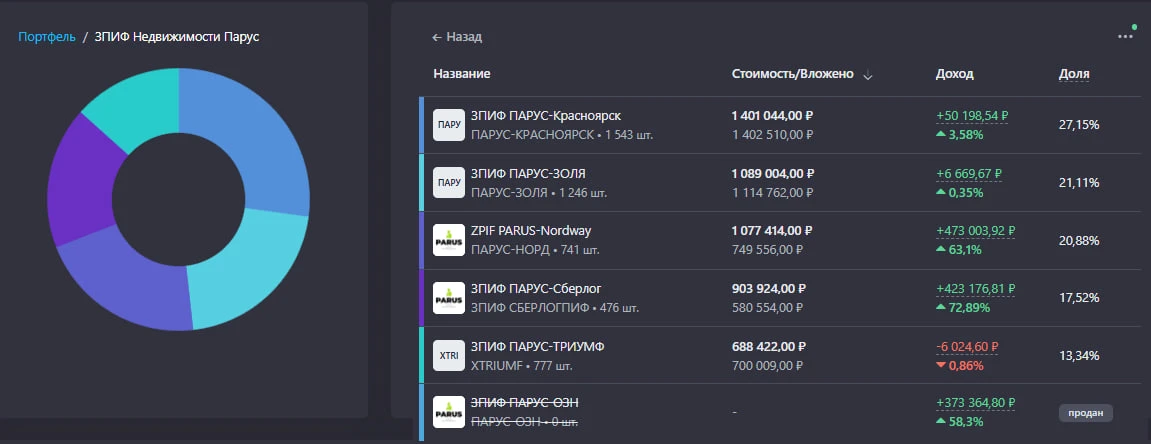Viewport: 1151px width, 444px height.
Task: Click the income value +473 003,92 ₽
Action: click(x=976, y=230)
